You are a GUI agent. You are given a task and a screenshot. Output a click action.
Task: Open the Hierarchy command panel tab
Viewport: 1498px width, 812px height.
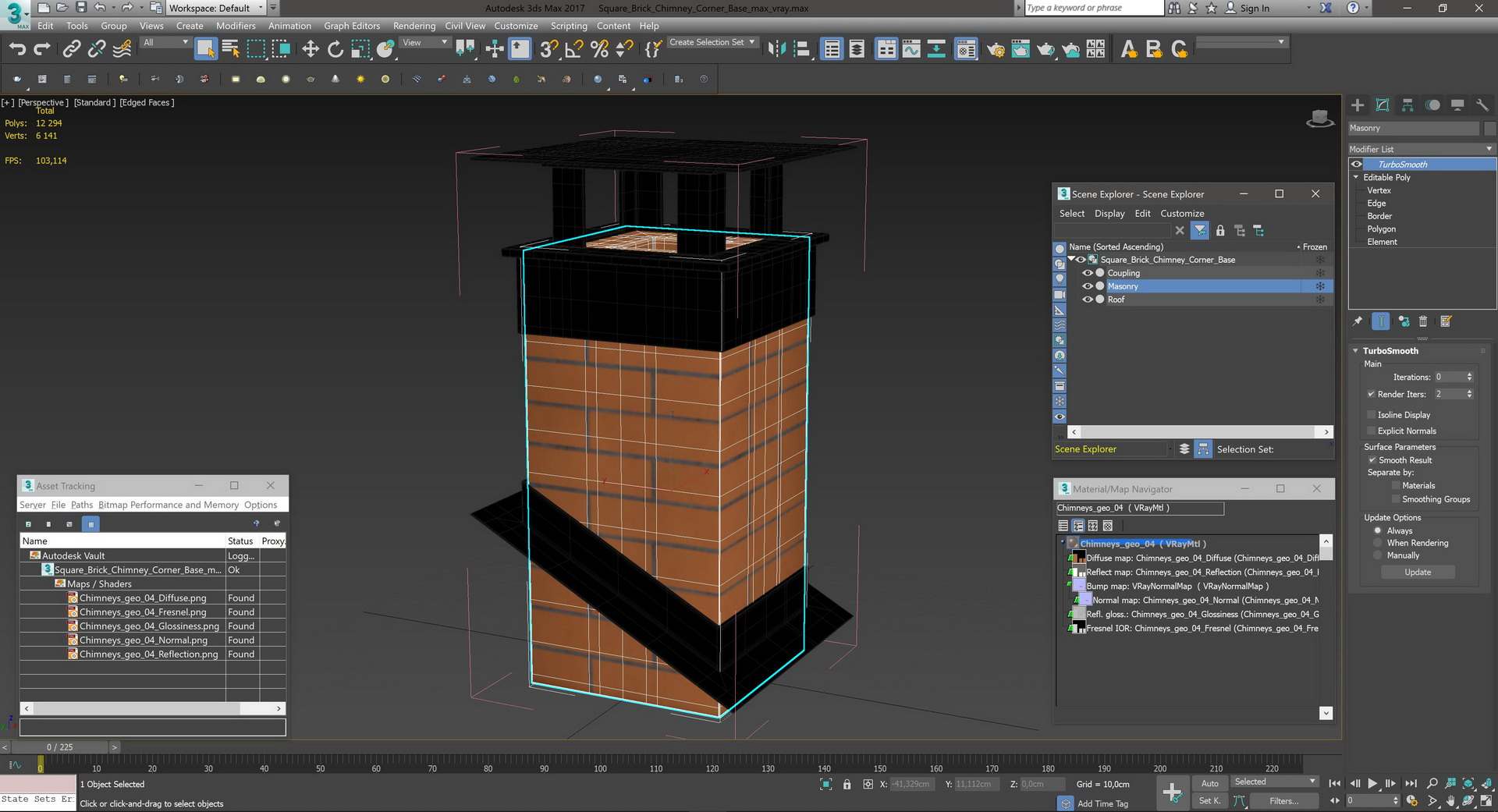[x=1407, y=105]
